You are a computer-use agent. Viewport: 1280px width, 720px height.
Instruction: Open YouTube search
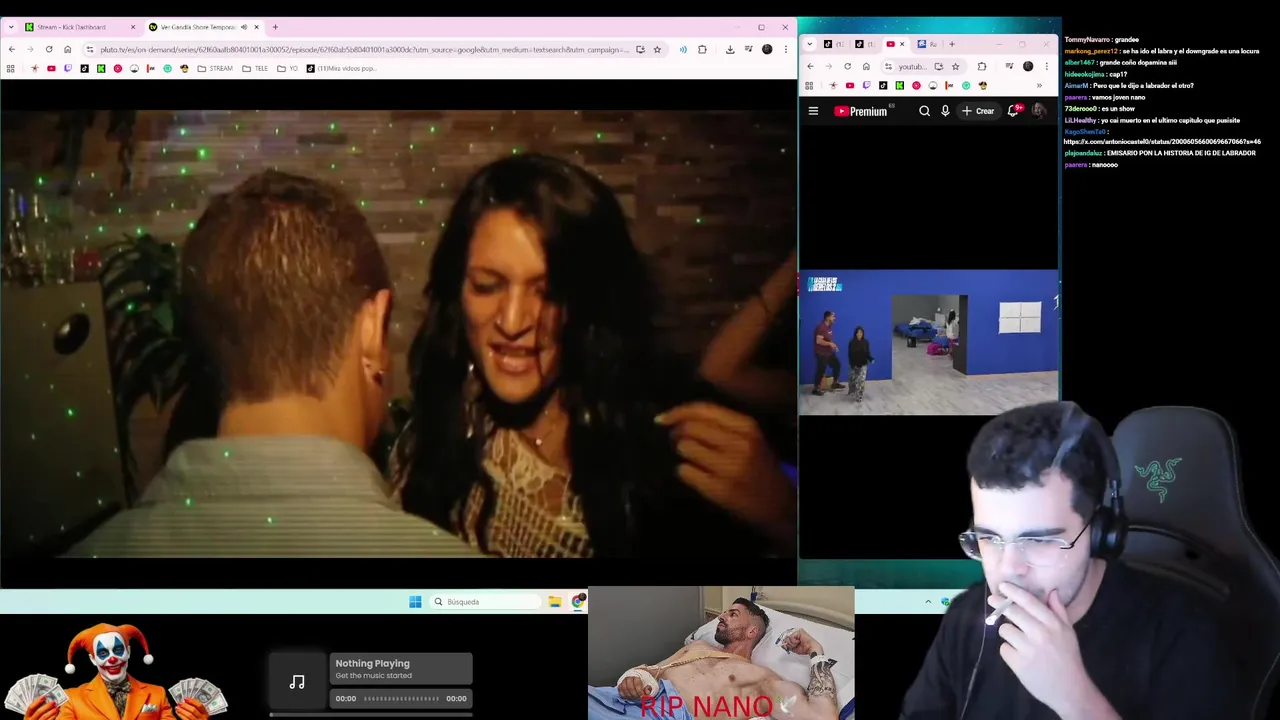click(924, 111)
